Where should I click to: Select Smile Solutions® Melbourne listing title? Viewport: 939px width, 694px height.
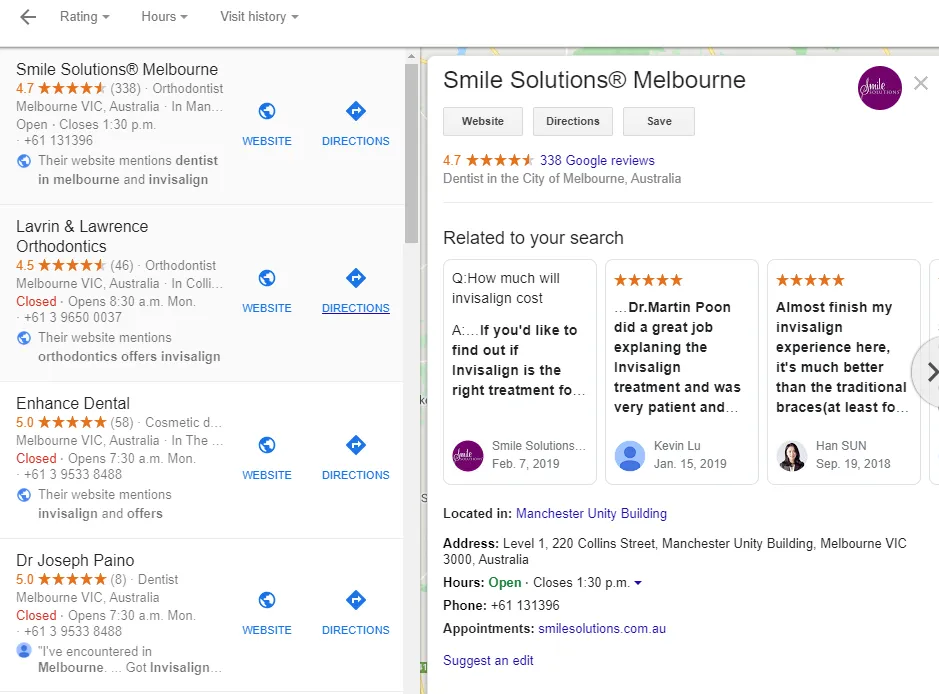117,69
